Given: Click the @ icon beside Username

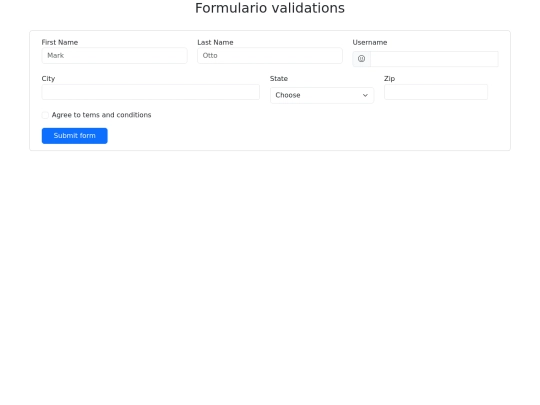Looking at the screenshot, I should (x=361, y=59).
